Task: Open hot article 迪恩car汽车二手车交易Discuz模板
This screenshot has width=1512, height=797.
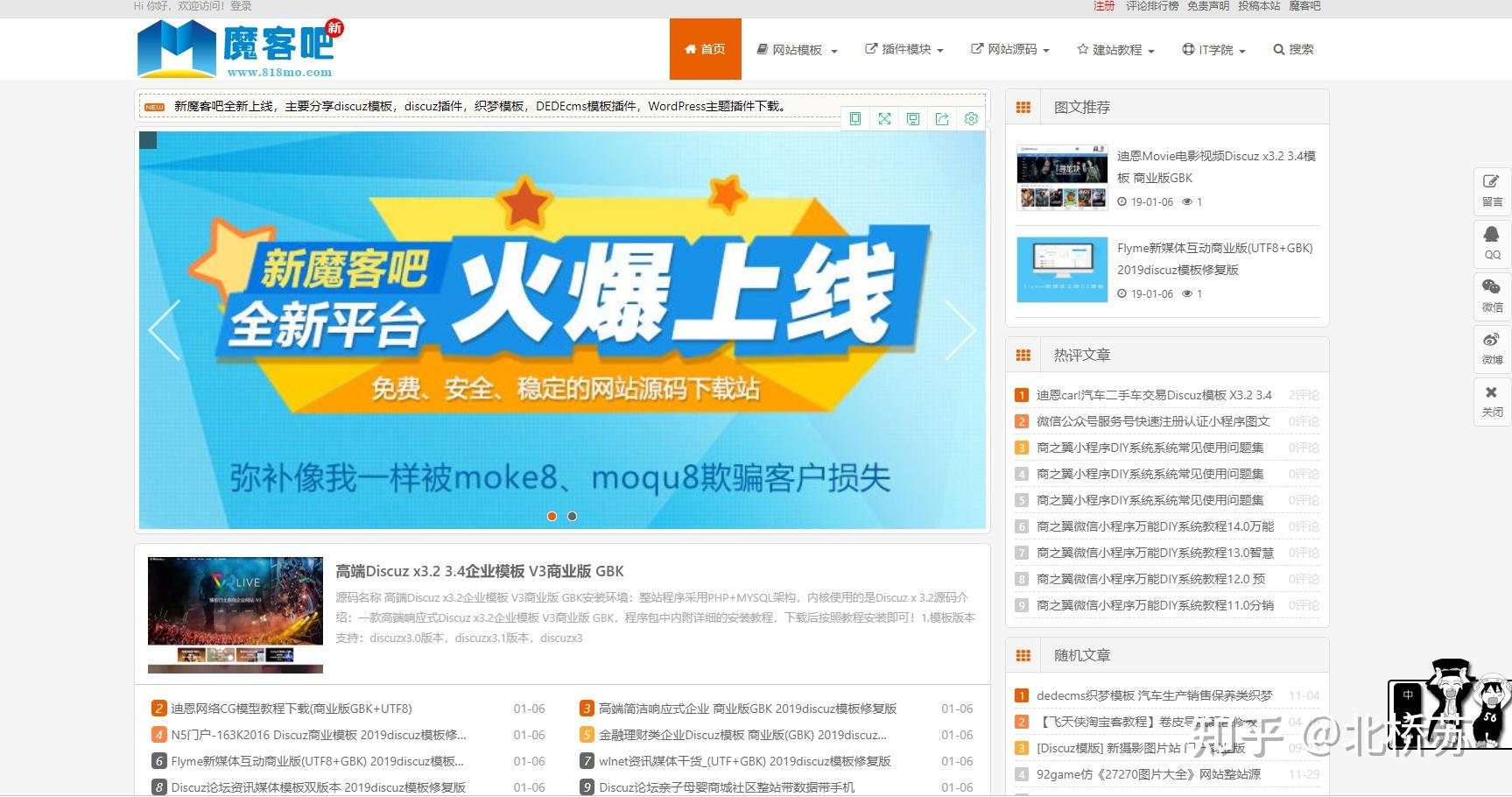Action: coord(1154,395)
